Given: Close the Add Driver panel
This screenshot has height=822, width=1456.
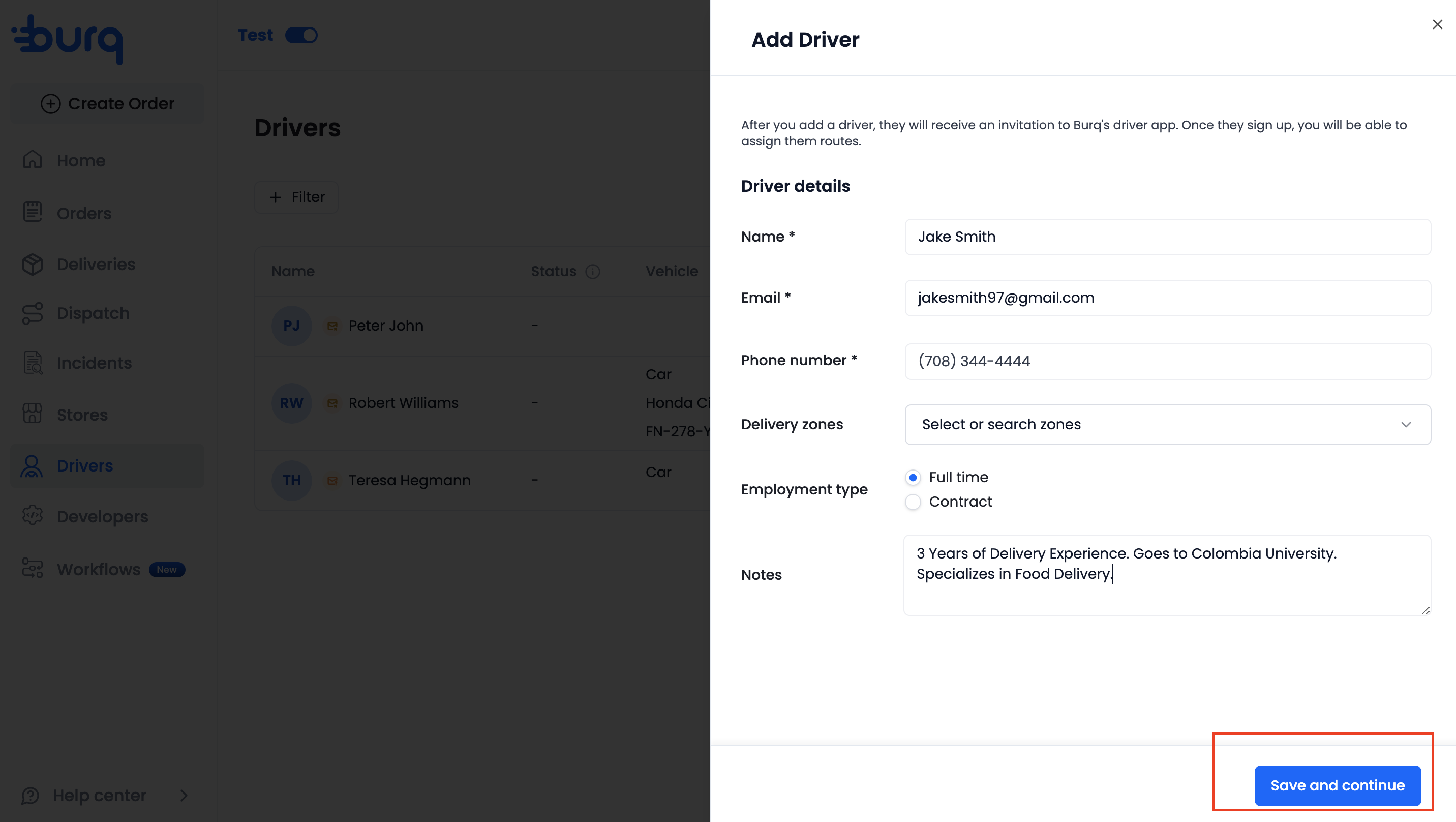Looking at the screenshot, I should click(1437, 24).
